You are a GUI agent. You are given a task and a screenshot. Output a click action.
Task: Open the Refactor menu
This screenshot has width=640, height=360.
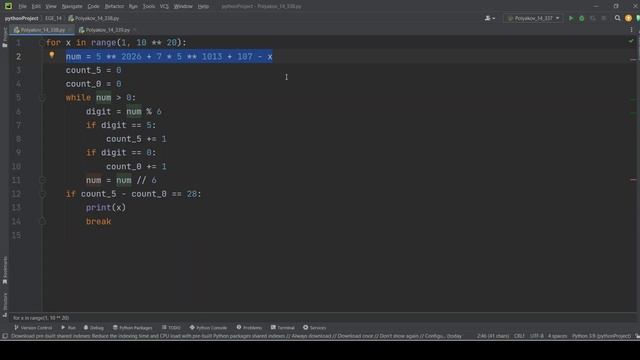[x=114, y=7]
